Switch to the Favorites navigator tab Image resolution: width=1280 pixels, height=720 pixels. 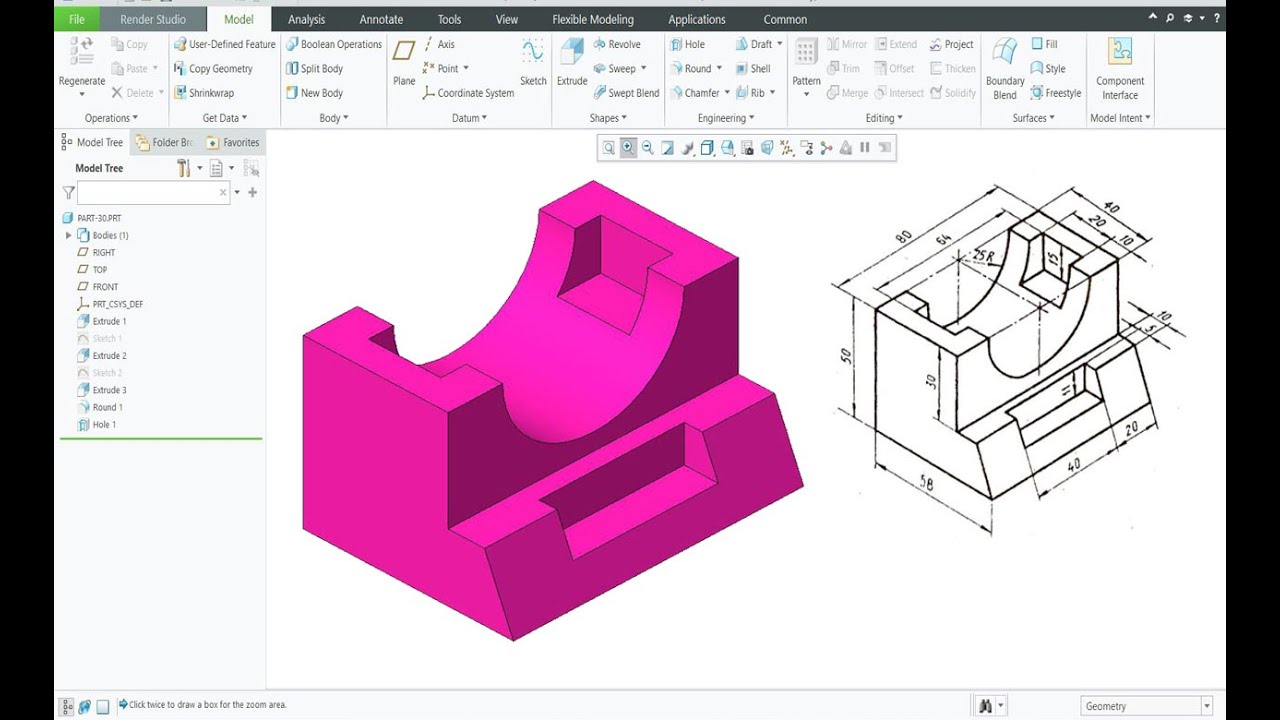(x=233, y=142)
